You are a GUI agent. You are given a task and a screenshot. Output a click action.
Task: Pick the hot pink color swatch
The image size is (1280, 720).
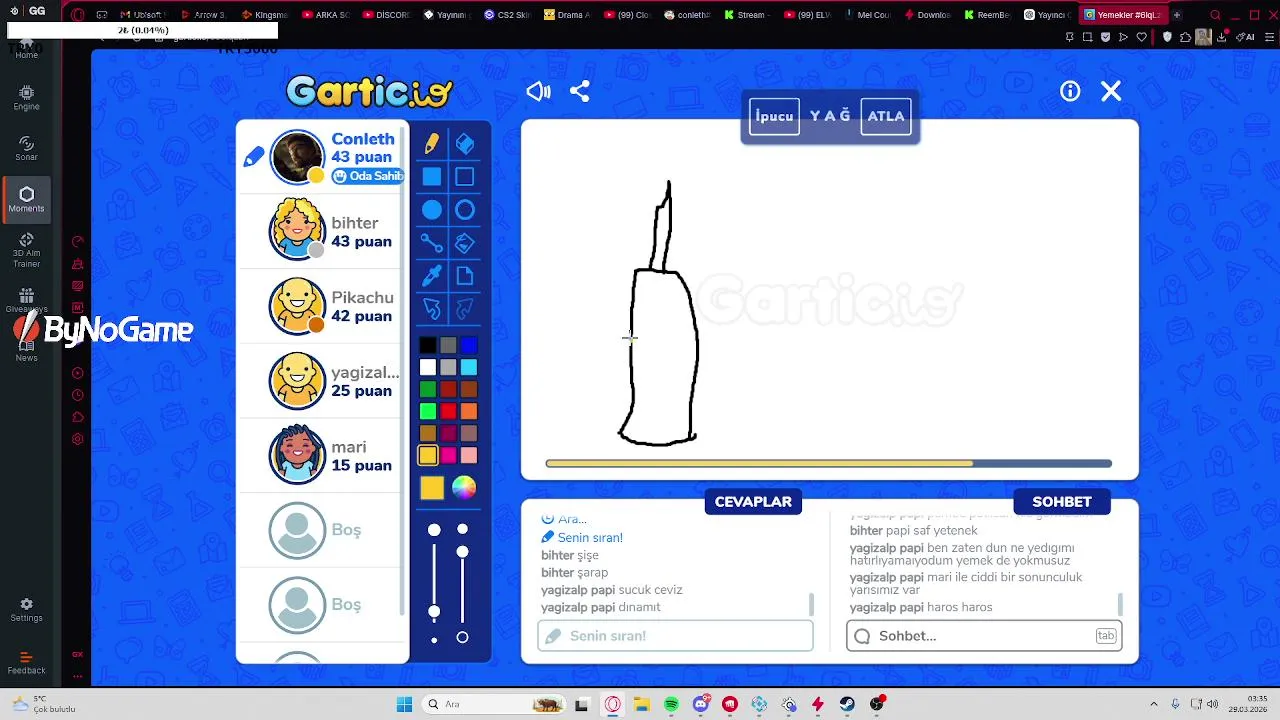pos(448,455)
